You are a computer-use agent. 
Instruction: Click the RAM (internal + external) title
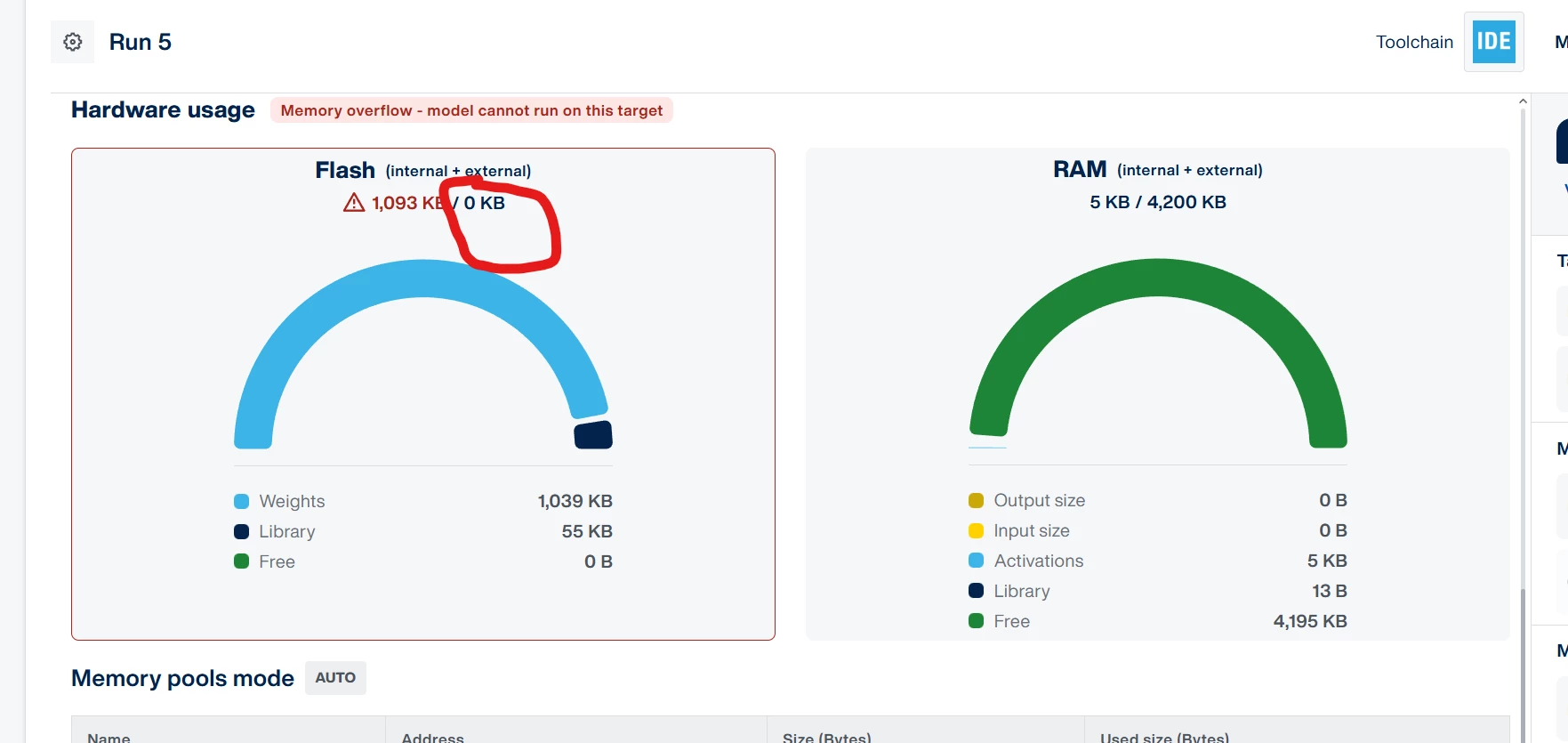point(1158,169)
